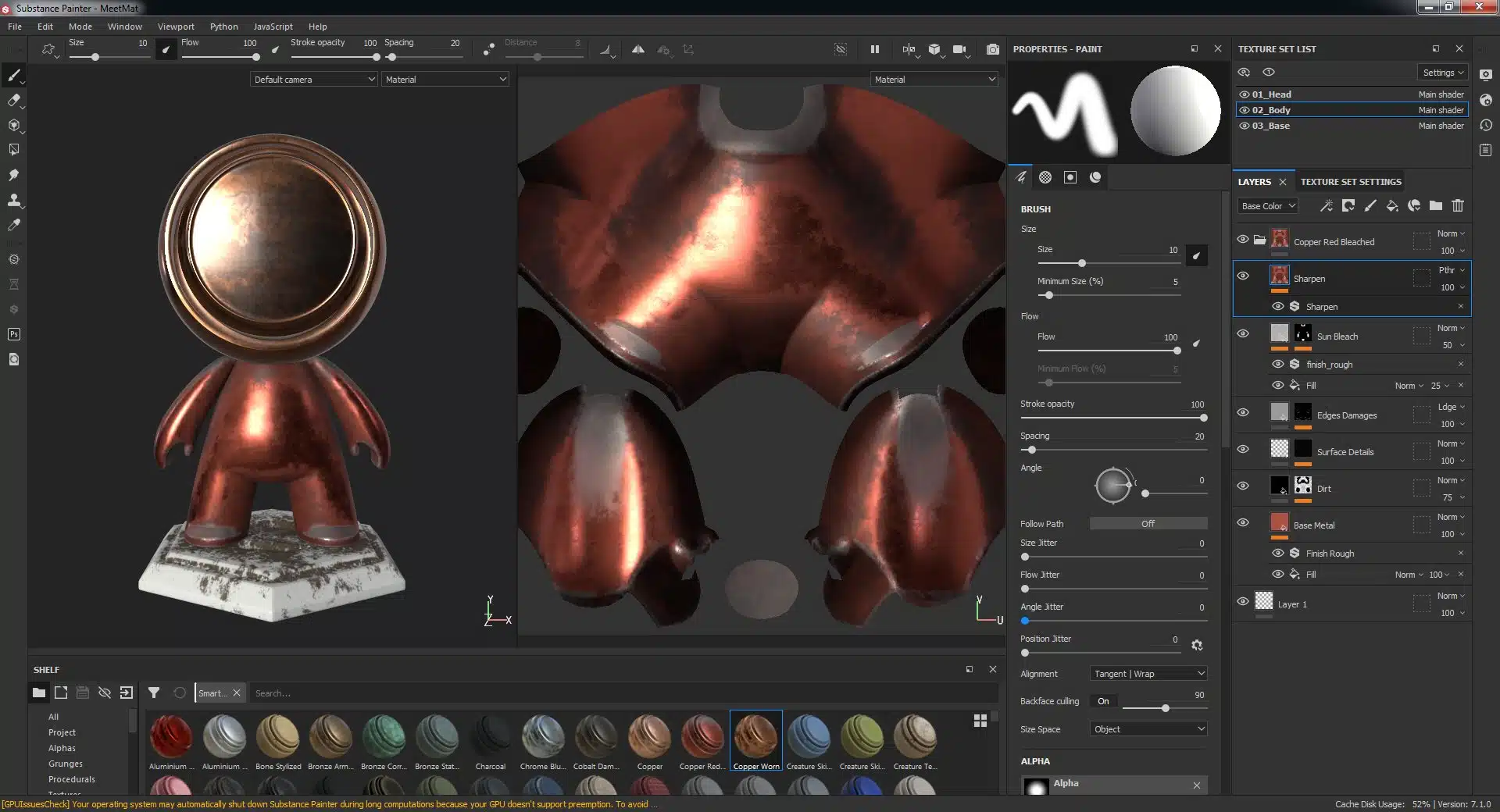Screen dimensions: 1500x812
Task: Open the camera screenshot icon
Action: [993, 49]
